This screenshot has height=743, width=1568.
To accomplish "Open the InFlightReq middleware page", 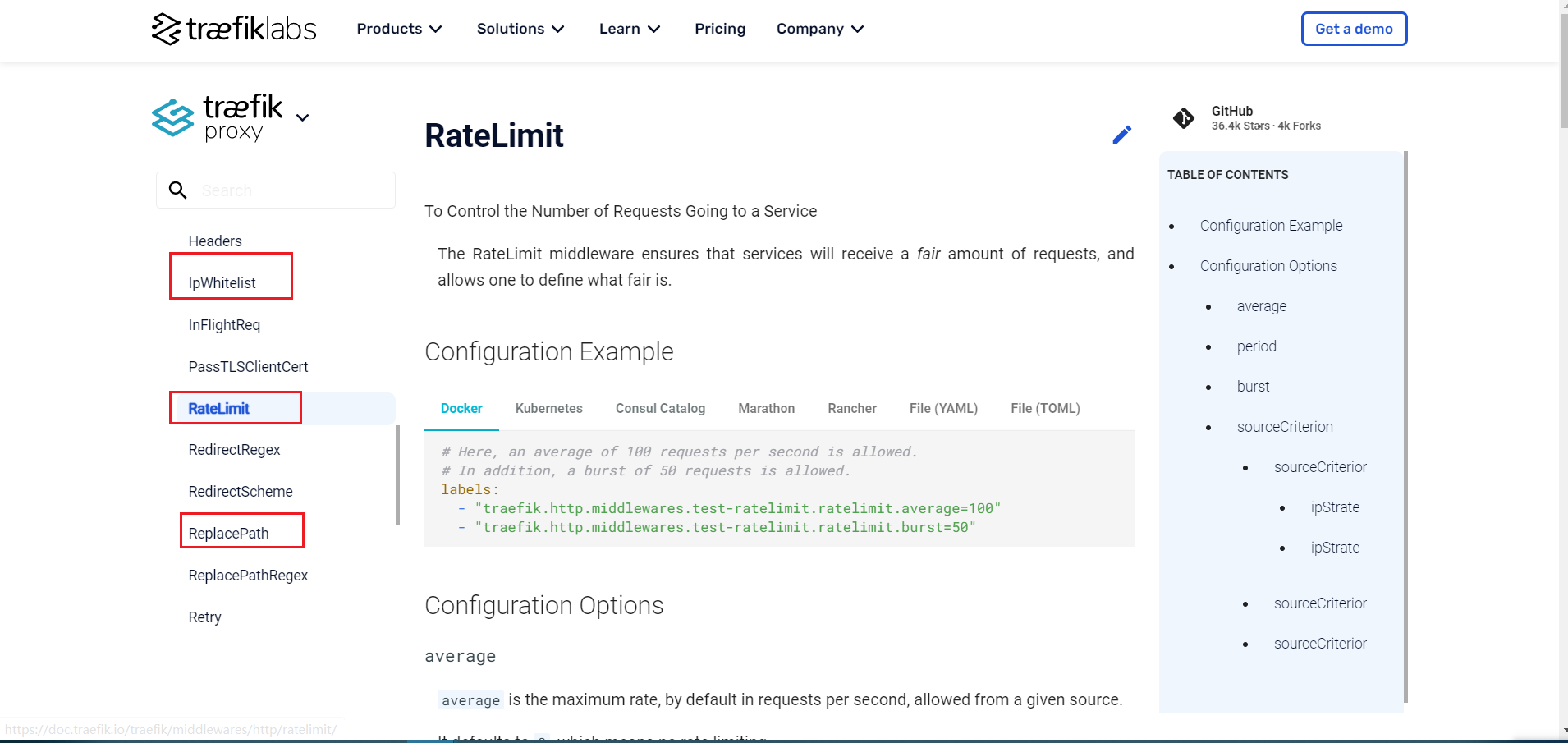I will (x=224, y=325).
